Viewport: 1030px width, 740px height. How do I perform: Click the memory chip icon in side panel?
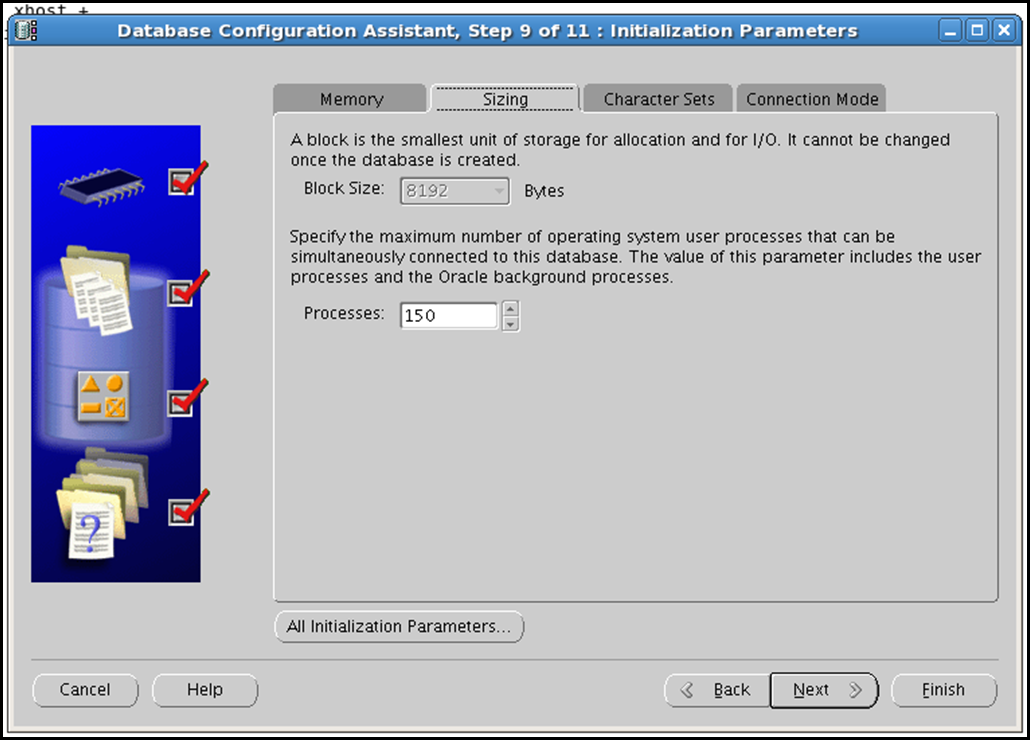coord(102,186)
